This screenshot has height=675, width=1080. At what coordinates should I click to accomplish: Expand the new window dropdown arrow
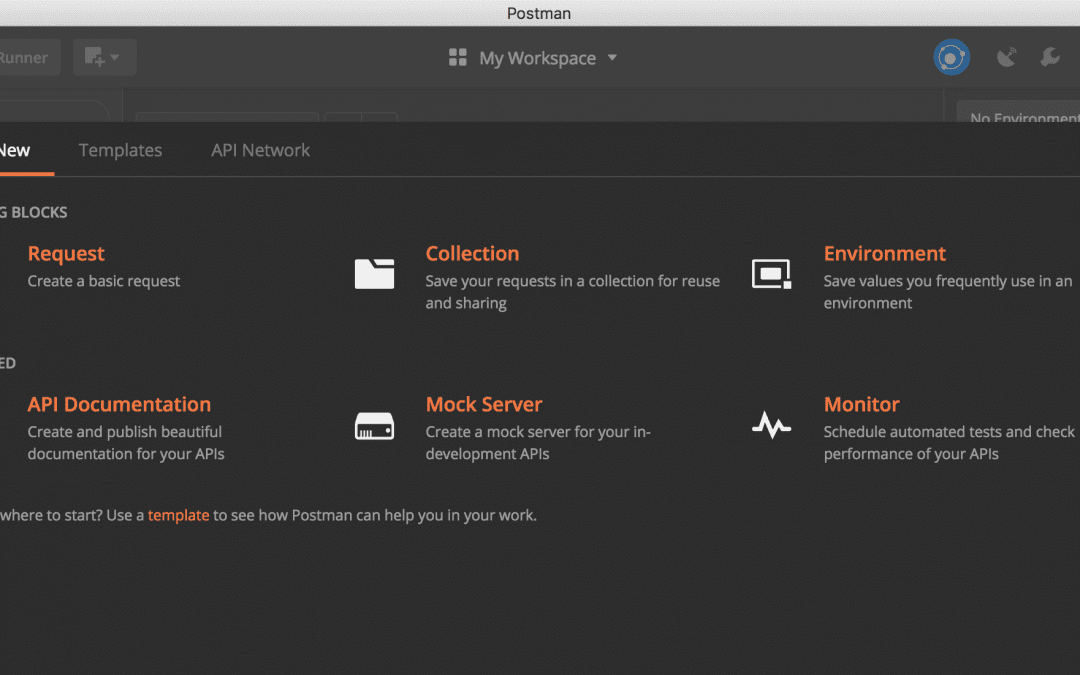point(115,57)
